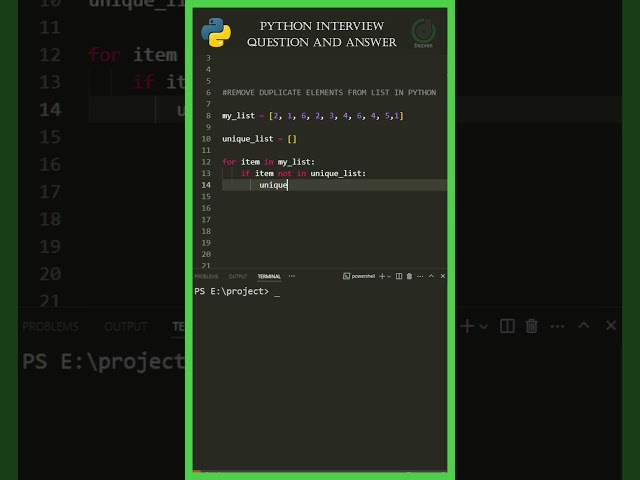Open OUTPUT tab in dimmed background editor
640x480 pixels.
tap(125, 327)
